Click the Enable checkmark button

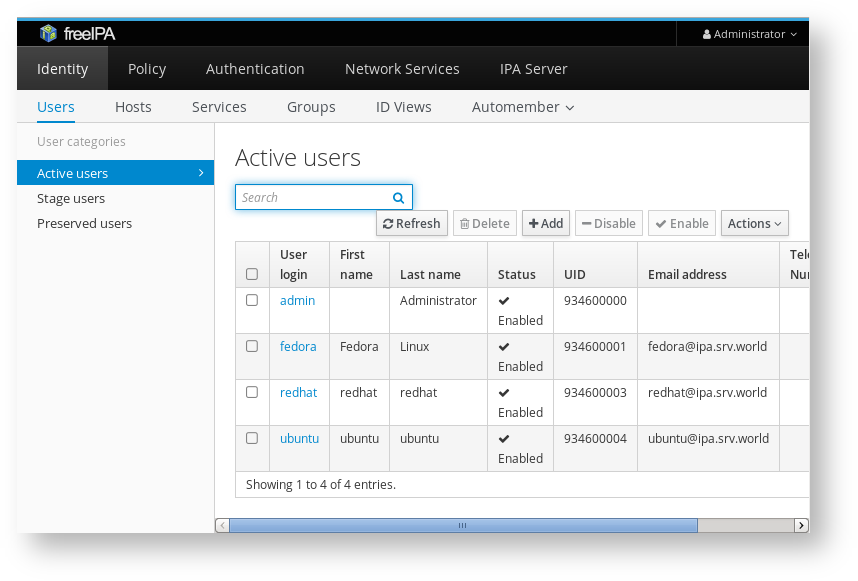click(x=682, y=224)
